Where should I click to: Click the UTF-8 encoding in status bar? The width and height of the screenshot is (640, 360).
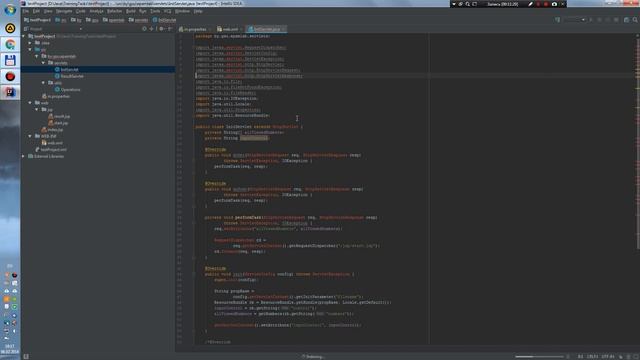[608, 357]
